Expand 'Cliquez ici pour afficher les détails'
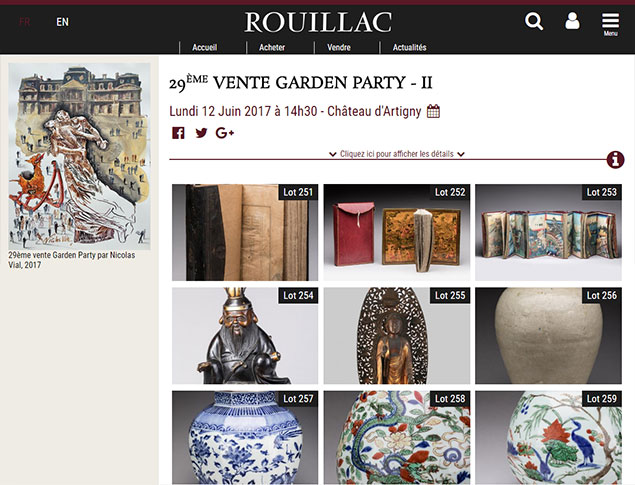Image resolution: width=635 pixels, height=485 pixels. point(396,154)
